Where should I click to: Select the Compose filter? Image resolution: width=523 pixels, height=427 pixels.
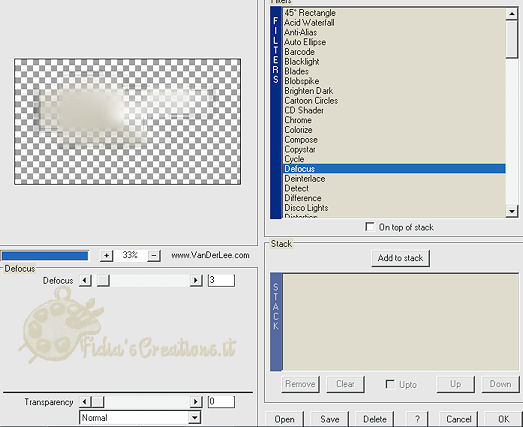pyautogui.click(x=394, y=139)
